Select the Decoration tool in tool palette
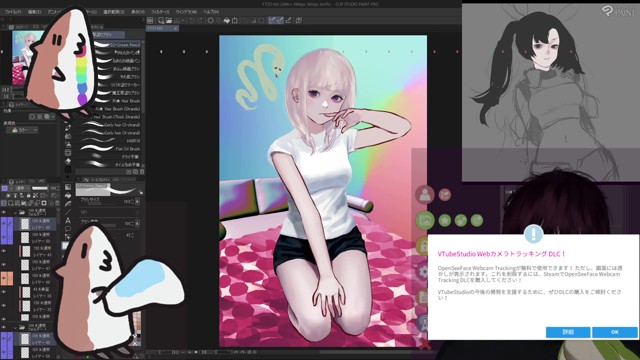640x360 pixels. (x=68, y=153)
